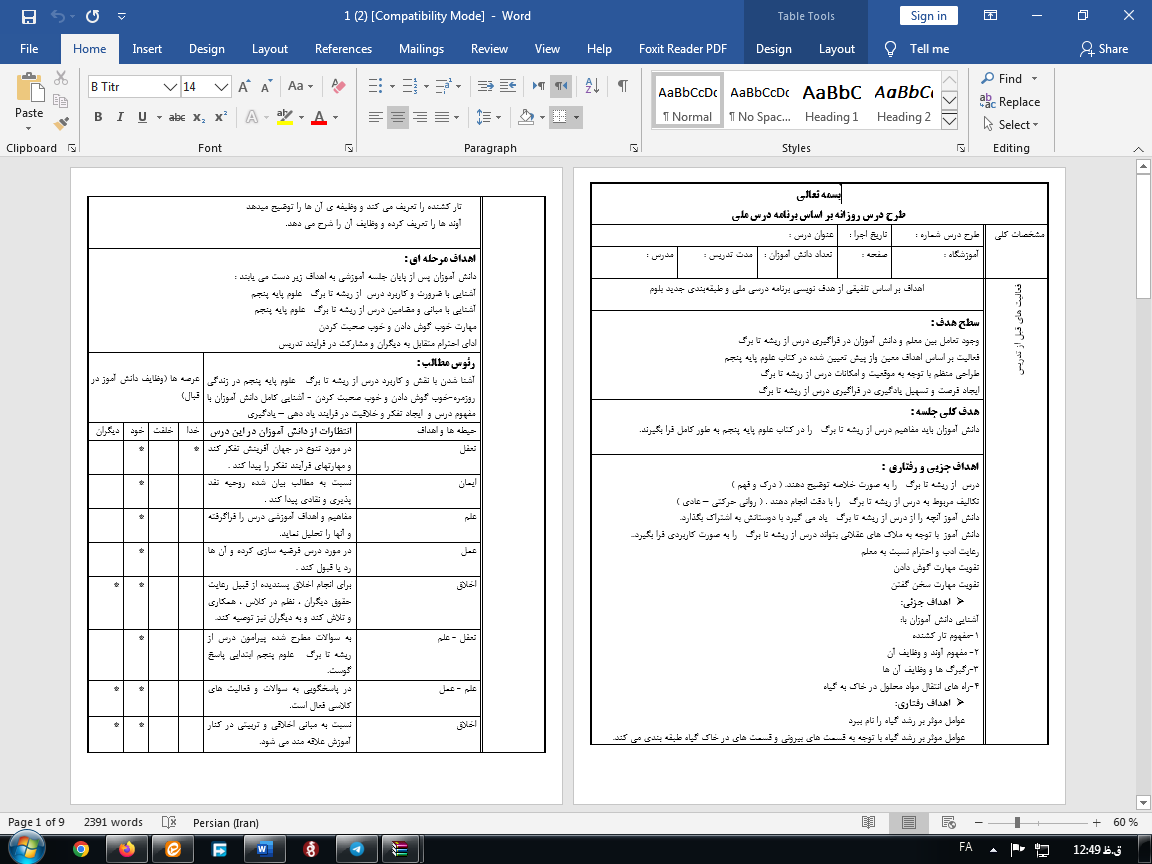The image size is (1152, 864).
Task: Expand the Styles gallery More arrow
Action: (x=949, y=121)
